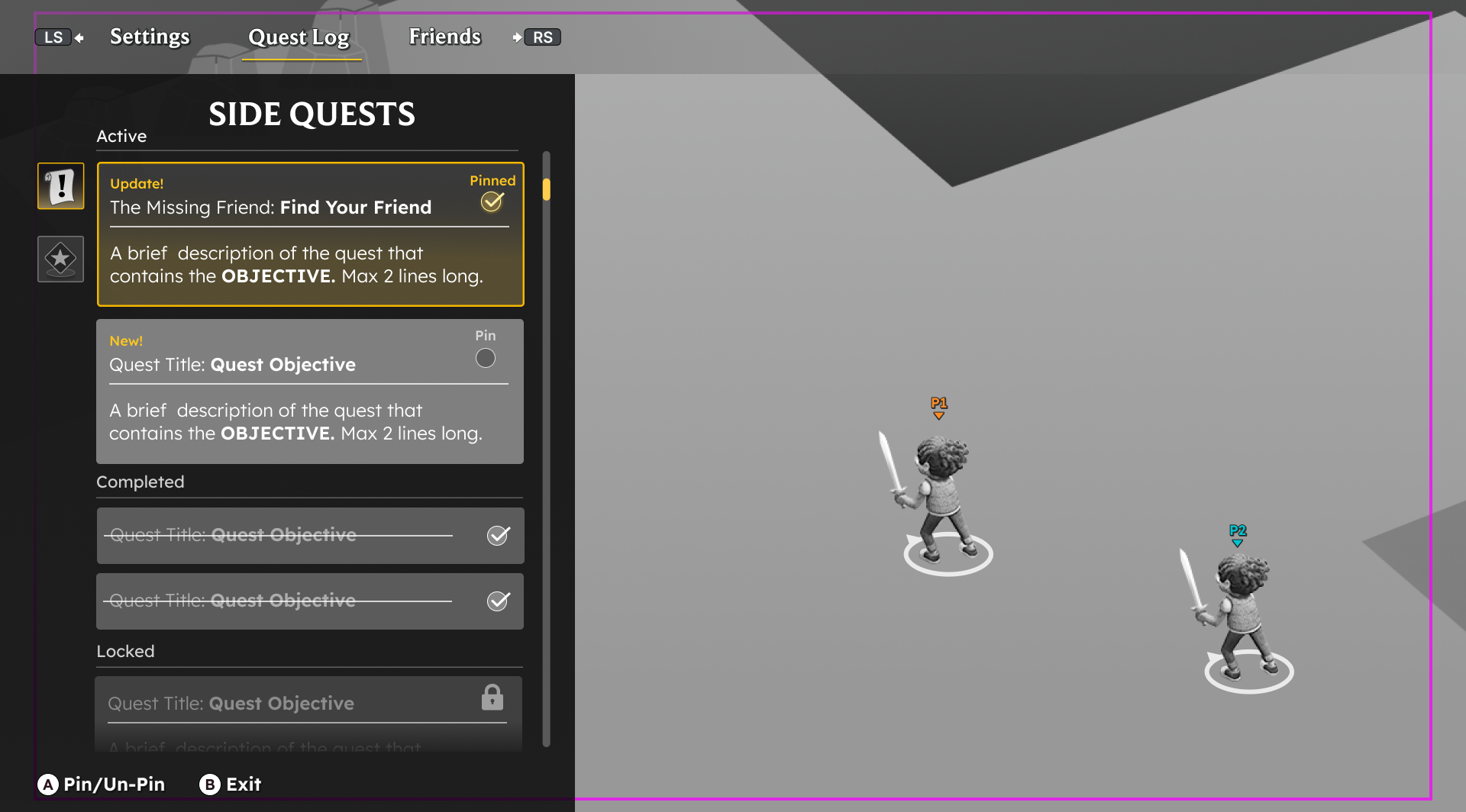The width and height of the screenshot is (1466, 812).
Task: Select the first completed Quest Title row
Action: click(x=310, y=536)
